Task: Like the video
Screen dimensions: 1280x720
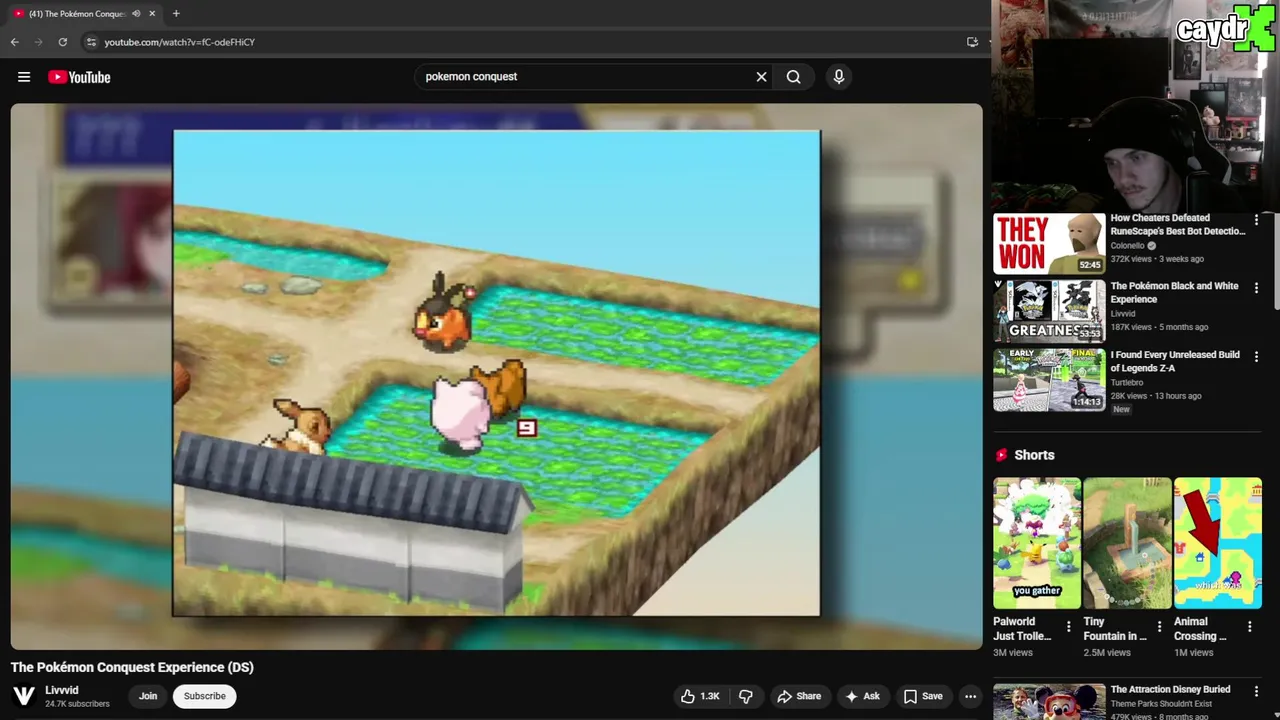Action: (700, 696)
